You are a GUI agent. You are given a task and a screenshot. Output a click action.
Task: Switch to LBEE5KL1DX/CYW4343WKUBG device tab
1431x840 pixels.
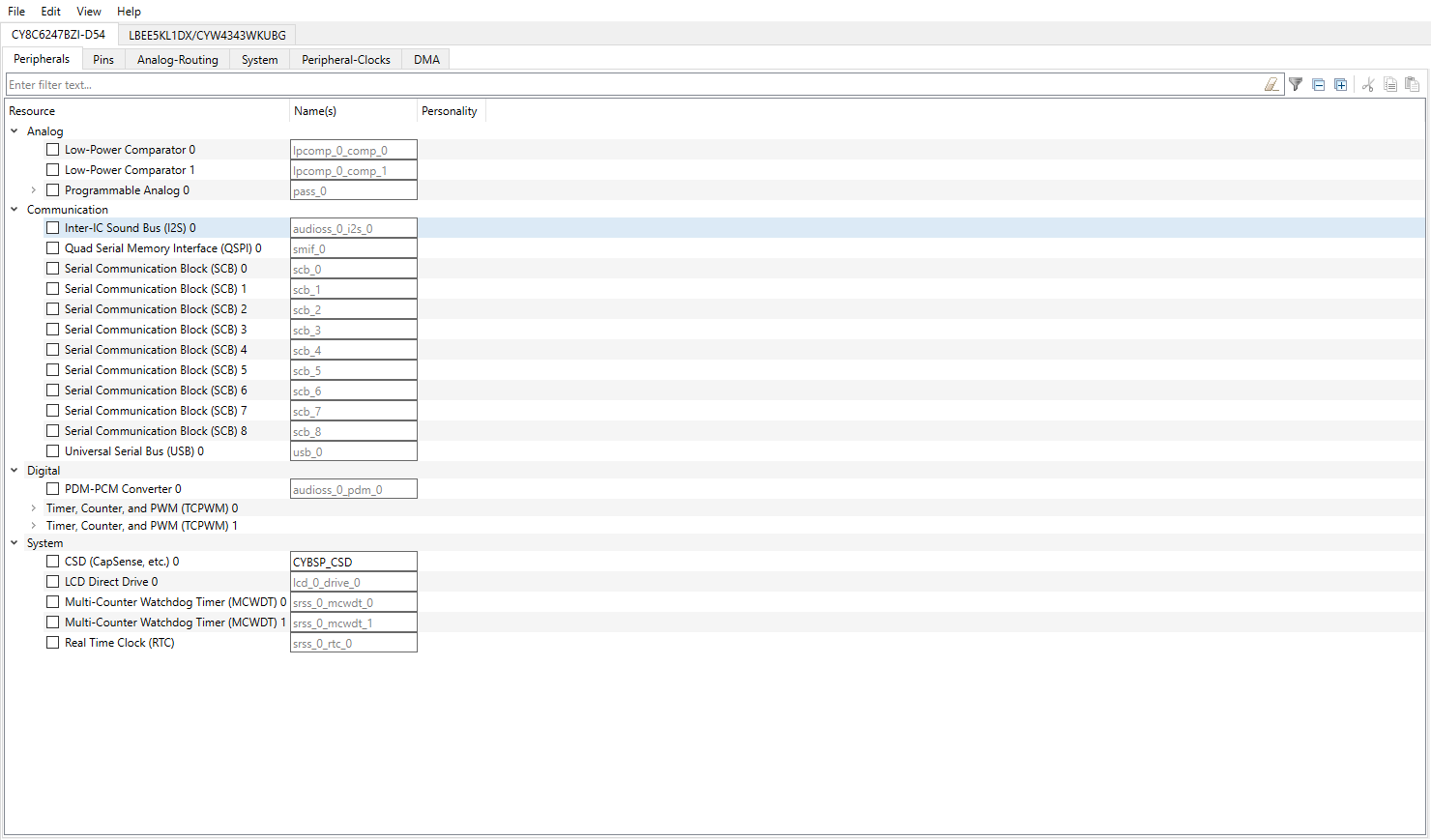(x=207, y=35)
